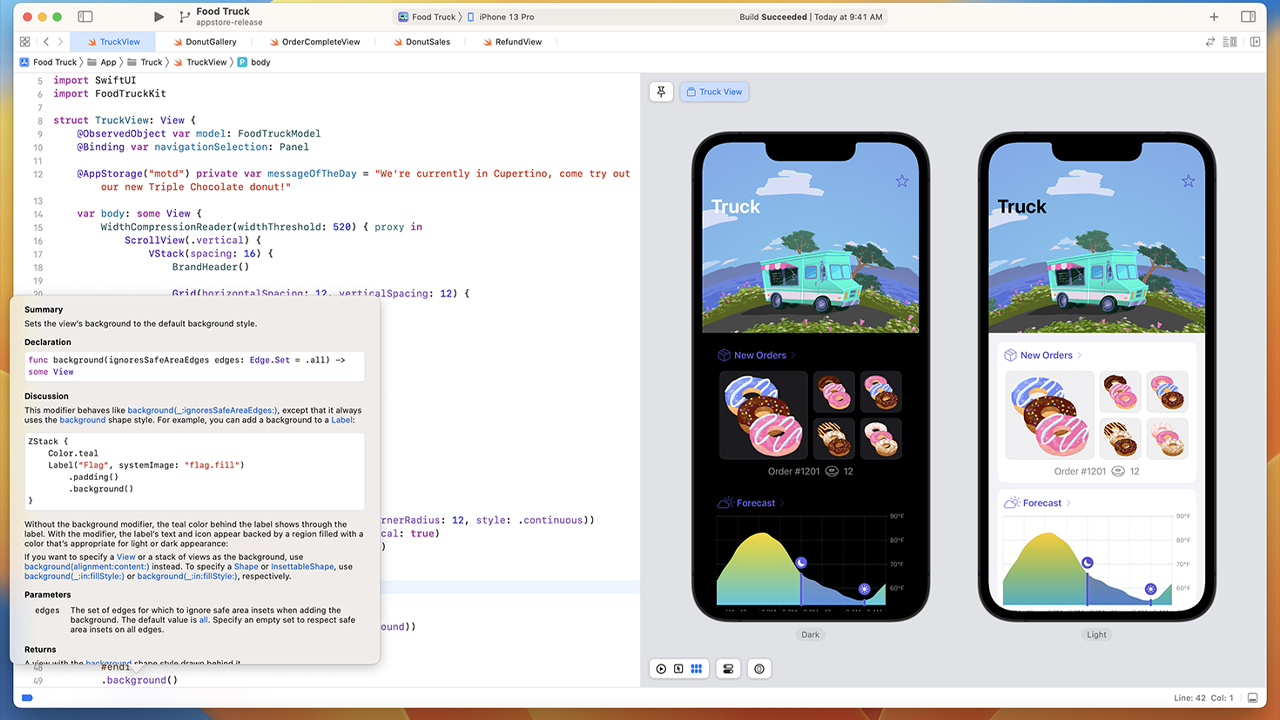Click the Library plus button in the toolbar
This screenshot has width=1280, height=720.
pyautogui.click(x=1213, y=16)
